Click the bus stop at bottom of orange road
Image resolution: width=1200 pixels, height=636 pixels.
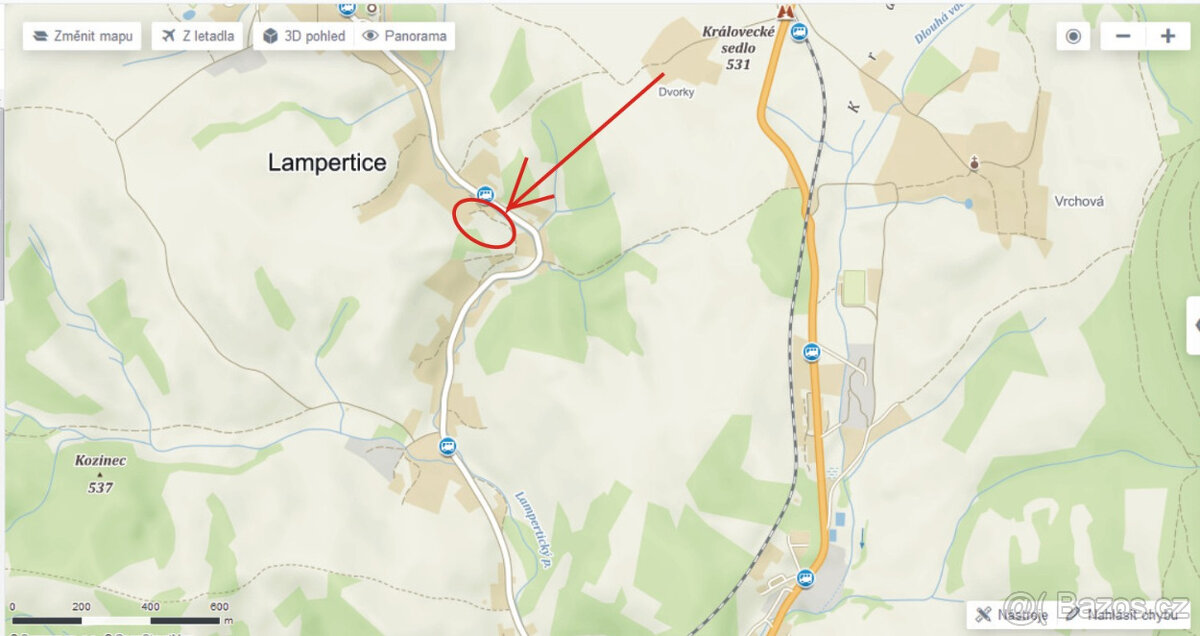coord(805,577)
